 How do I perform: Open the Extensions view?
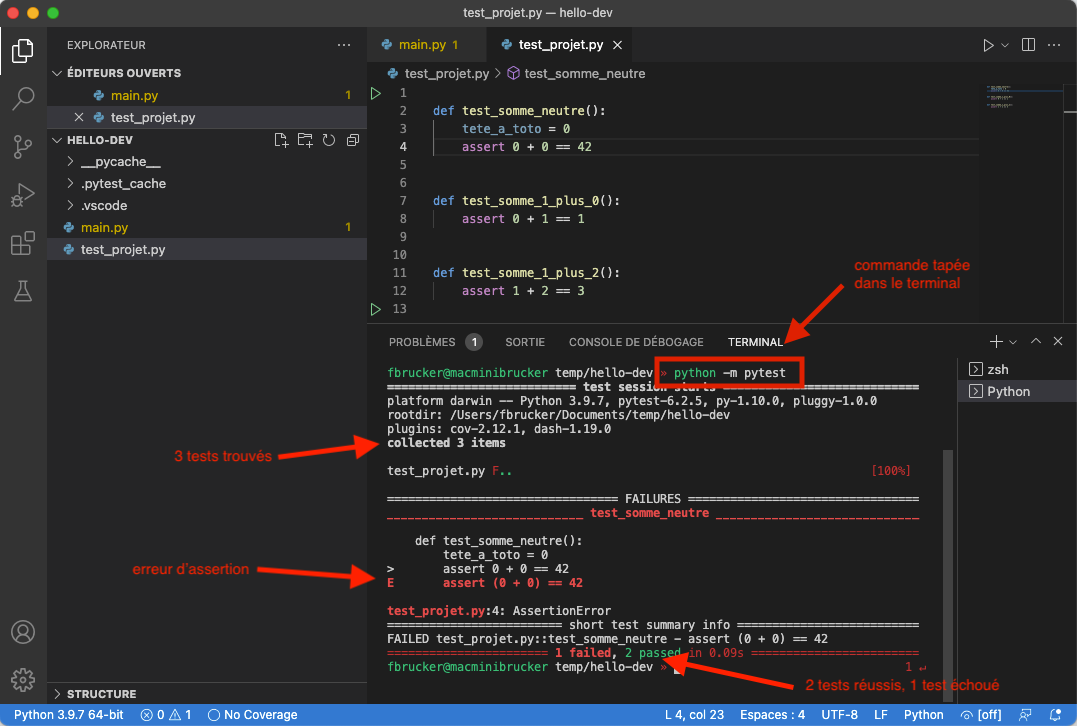pyautogui.click(x=22, y=243)
